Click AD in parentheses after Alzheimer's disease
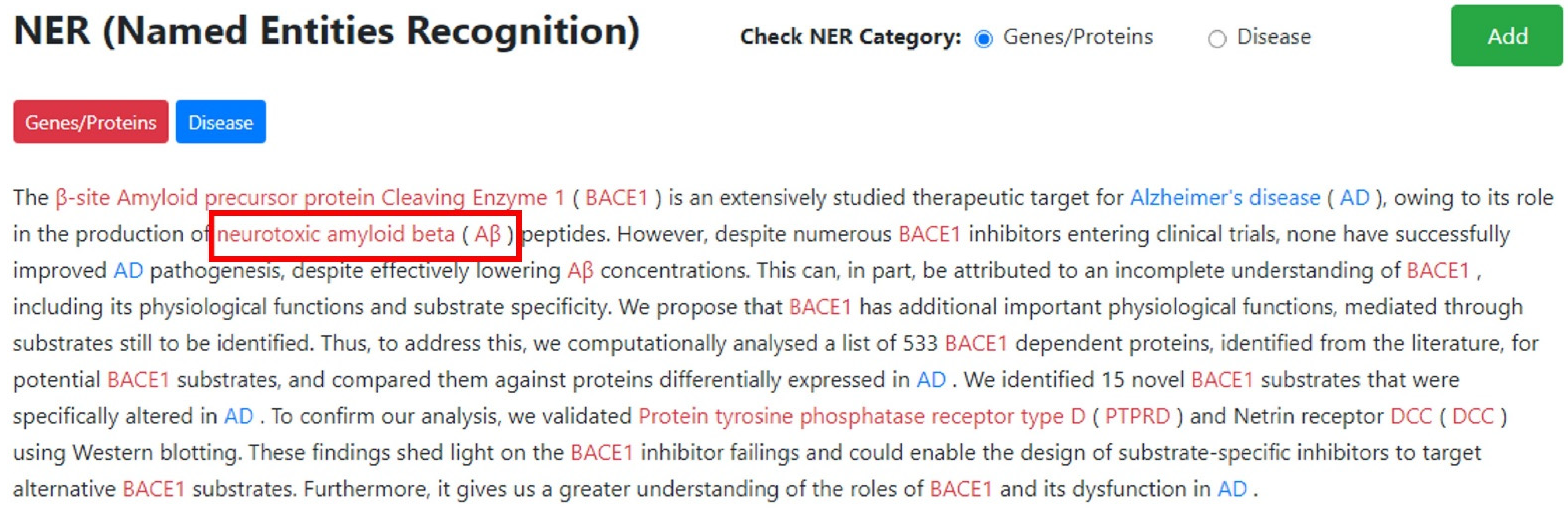Image resolution: width=1568 pixels, height=508 pixels. [x=1354, y=198]
